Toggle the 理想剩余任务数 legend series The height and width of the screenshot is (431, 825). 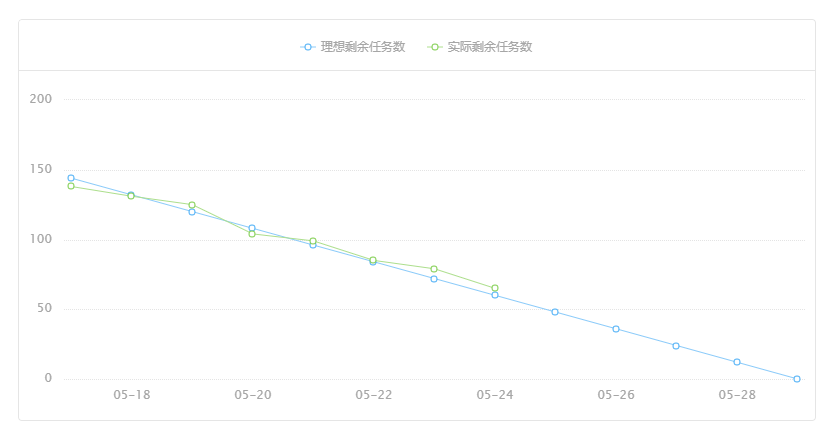point(353,47)
